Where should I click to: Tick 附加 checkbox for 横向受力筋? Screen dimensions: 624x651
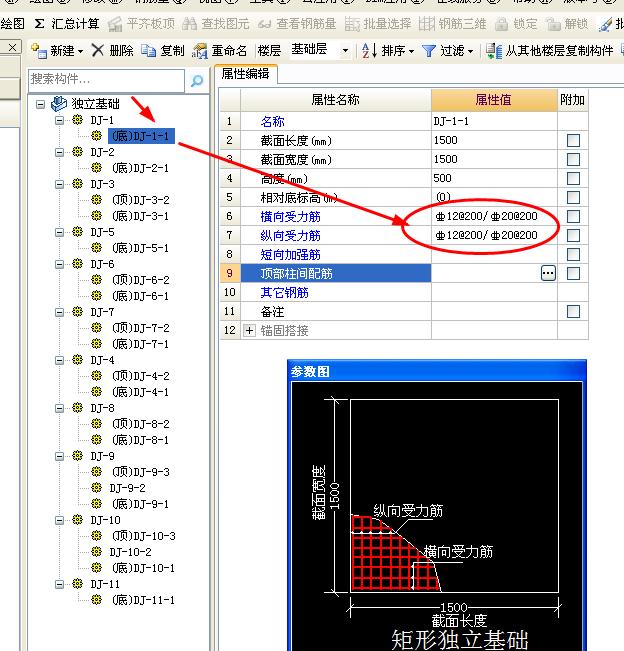pos(573,216)
